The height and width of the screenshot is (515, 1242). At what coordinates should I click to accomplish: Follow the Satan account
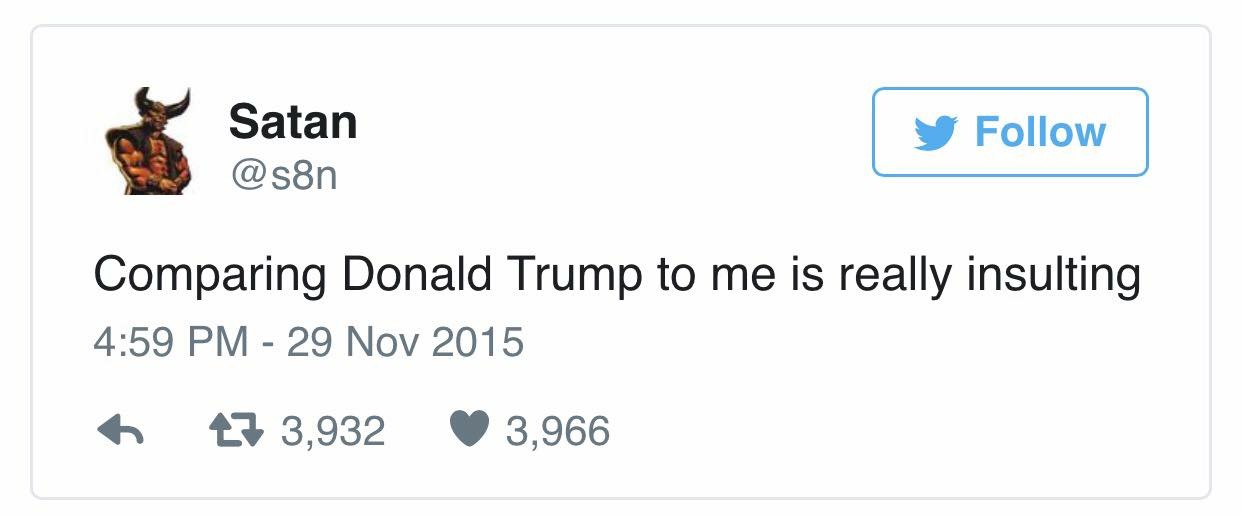pos(1010,132)
